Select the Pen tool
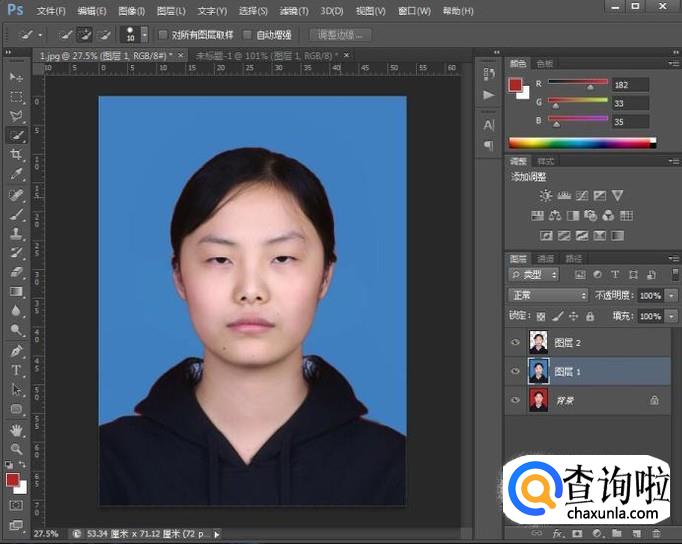This screenshot has height=544, width=682. pyautogui.click(x=16, y=351)
